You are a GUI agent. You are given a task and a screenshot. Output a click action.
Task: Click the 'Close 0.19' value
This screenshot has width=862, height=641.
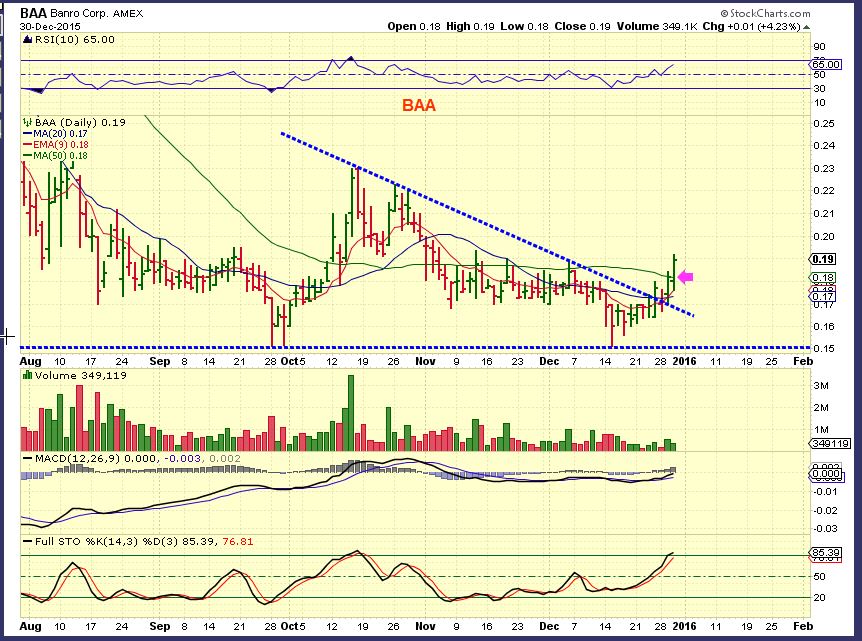point(582,26)
